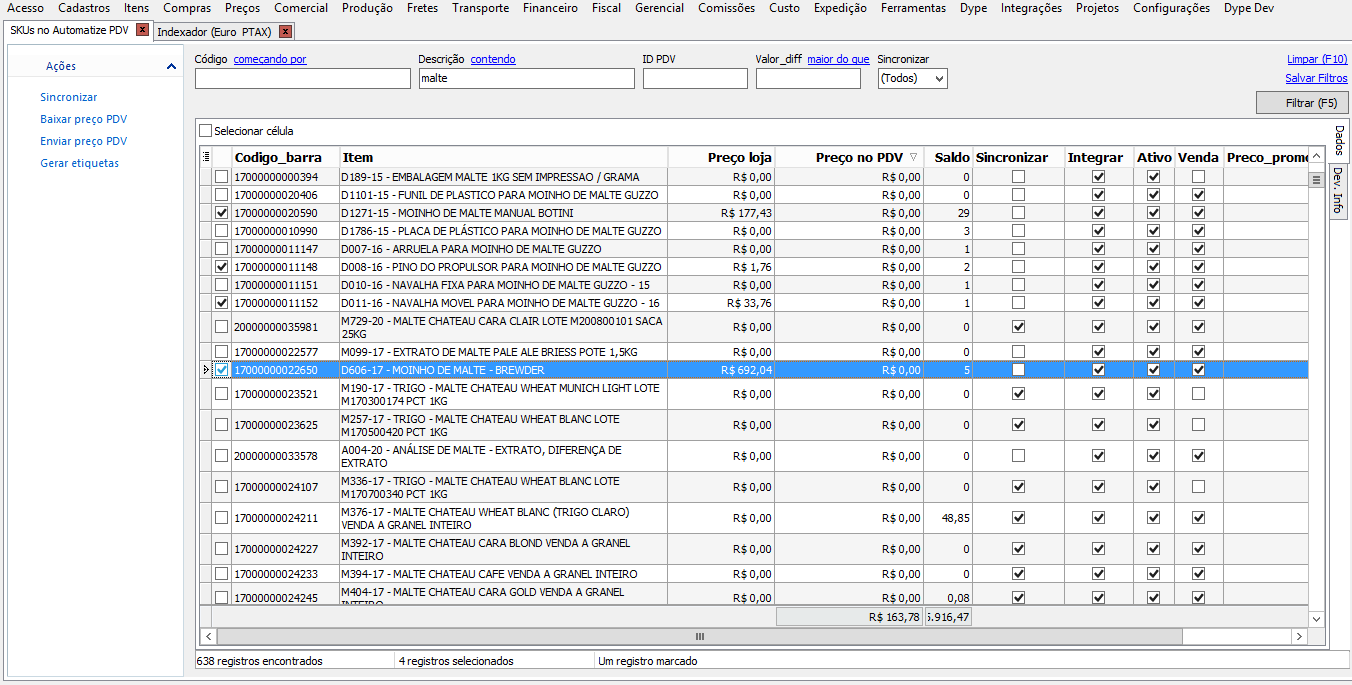The height and width of the screenshot is (685, 1352).
Task: Click horizontal scrollbar right arrow
Action: 1298,636
